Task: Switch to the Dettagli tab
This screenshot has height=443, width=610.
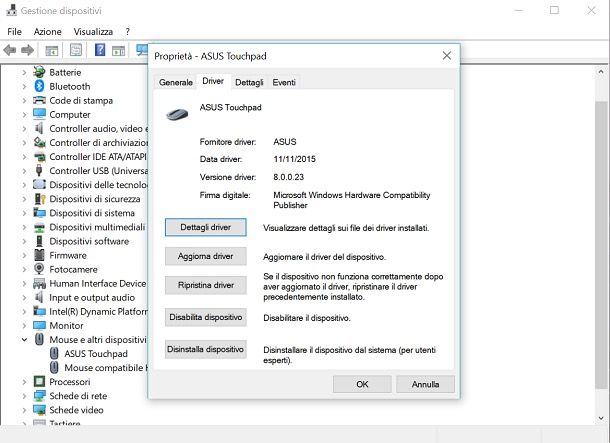Action: coord(249,82)
